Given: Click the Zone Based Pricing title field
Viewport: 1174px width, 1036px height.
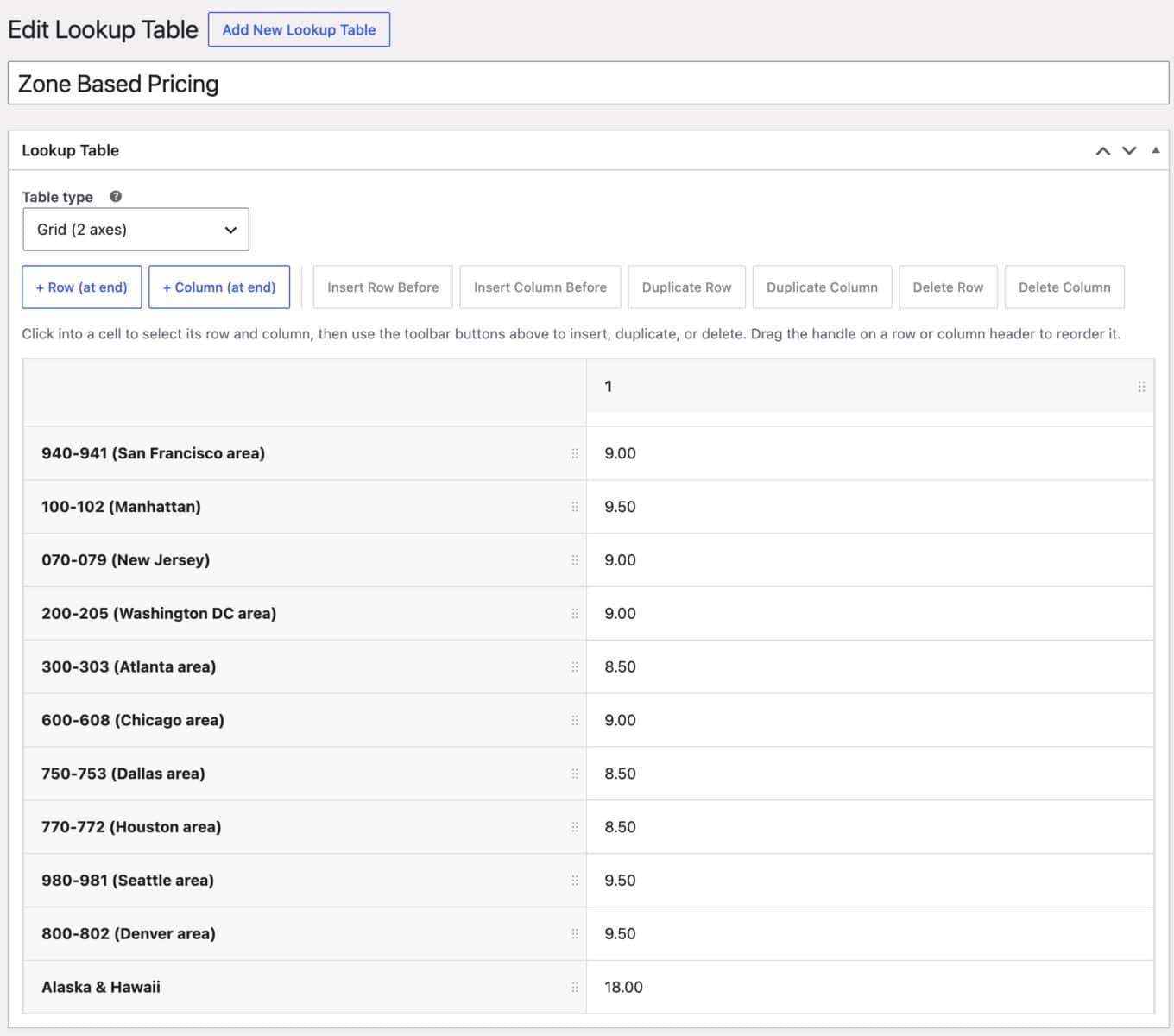Looking at the screenshot, I should 588,84.
